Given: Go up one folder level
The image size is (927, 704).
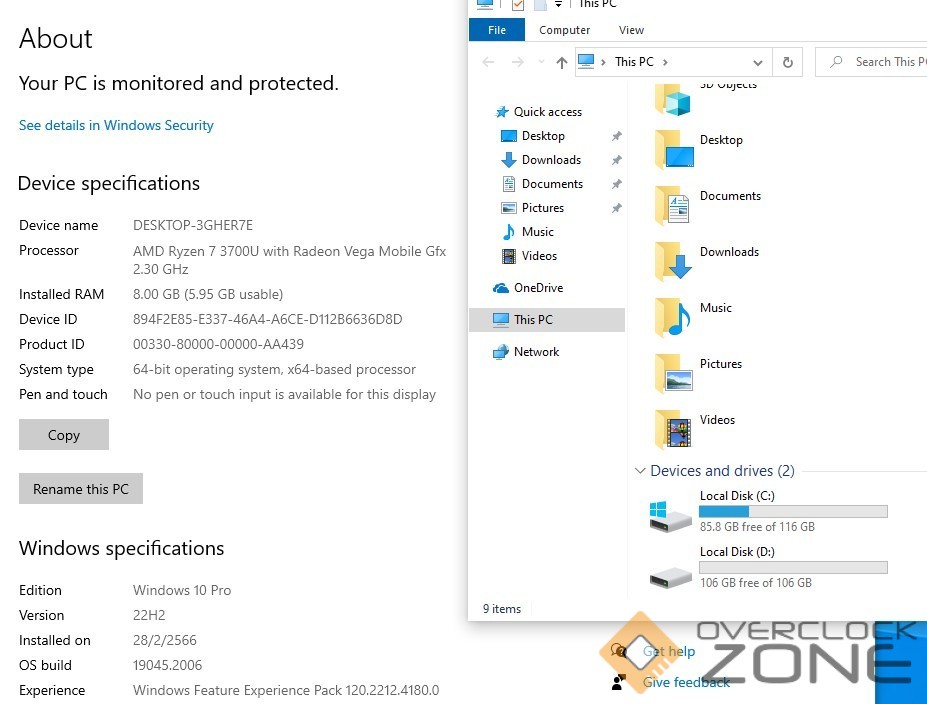Looking at the screenshot, I should click(562, 62).
